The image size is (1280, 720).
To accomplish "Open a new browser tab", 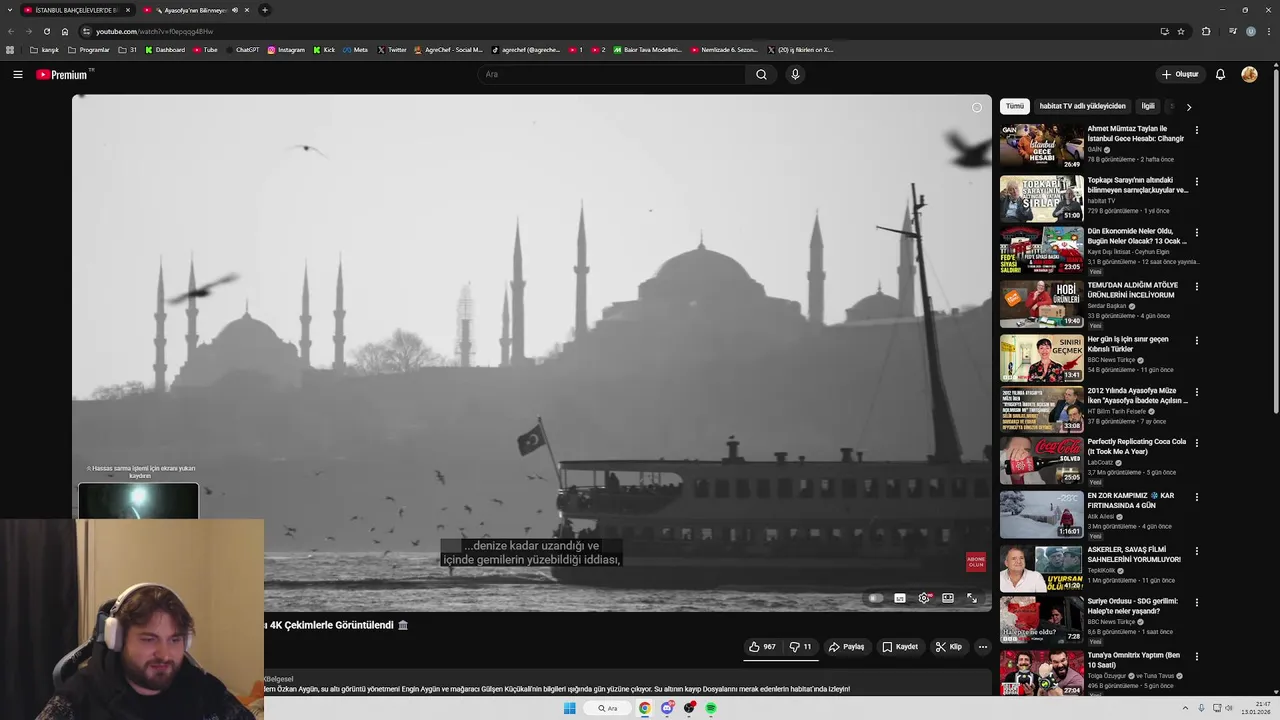I will (264, 10).
